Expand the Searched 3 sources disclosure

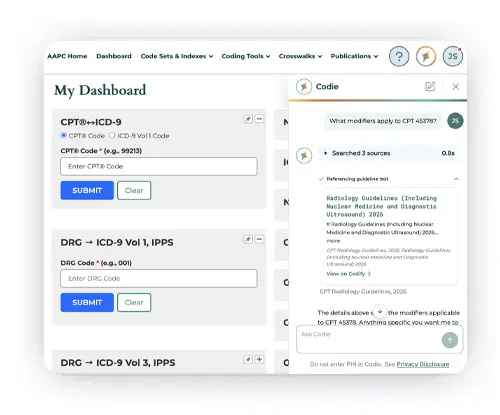[389, 153]
